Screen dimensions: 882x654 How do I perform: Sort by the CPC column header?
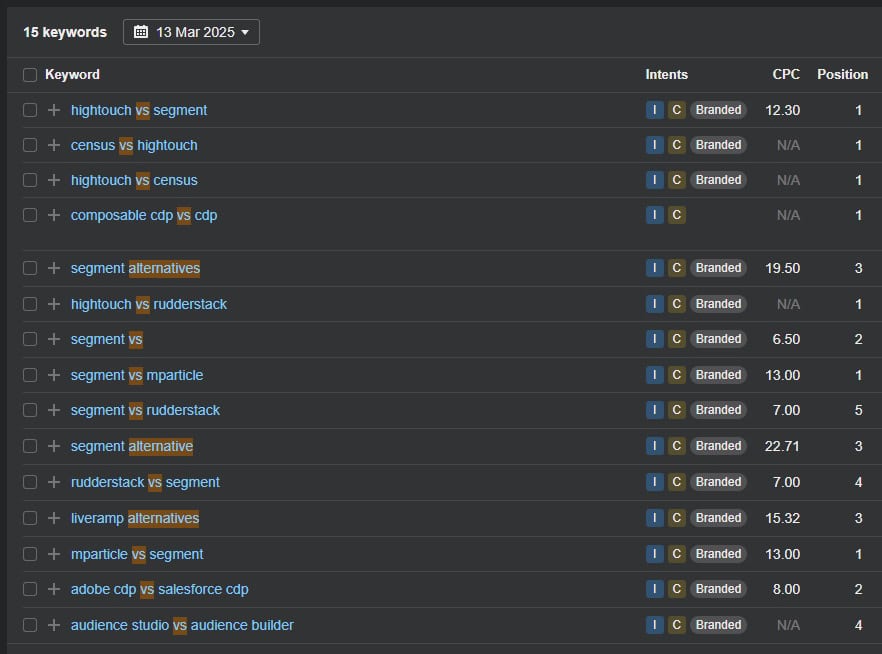pyautogui.click(x=786, y=75)
